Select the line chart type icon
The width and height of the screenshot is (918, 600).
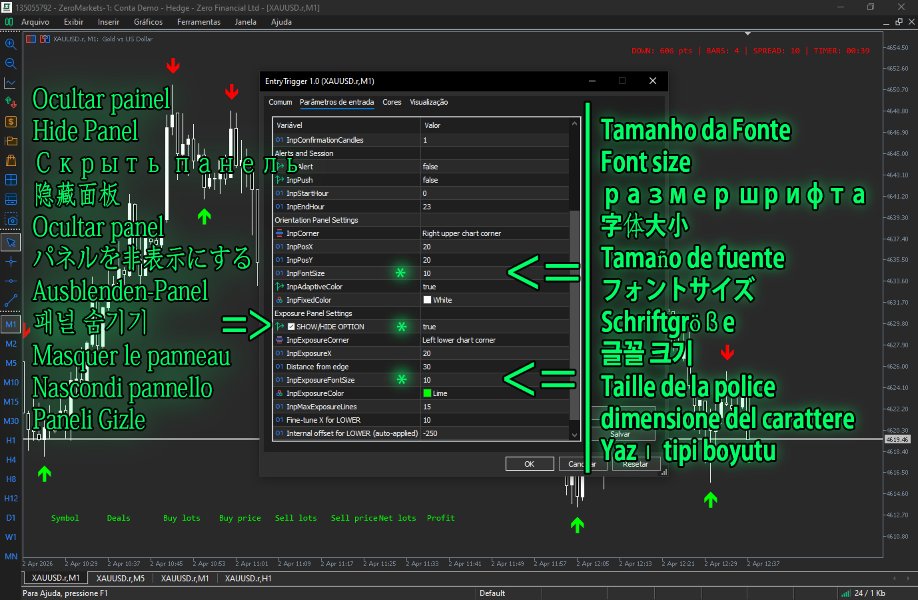pyautogui.click(x=11, y=80)
